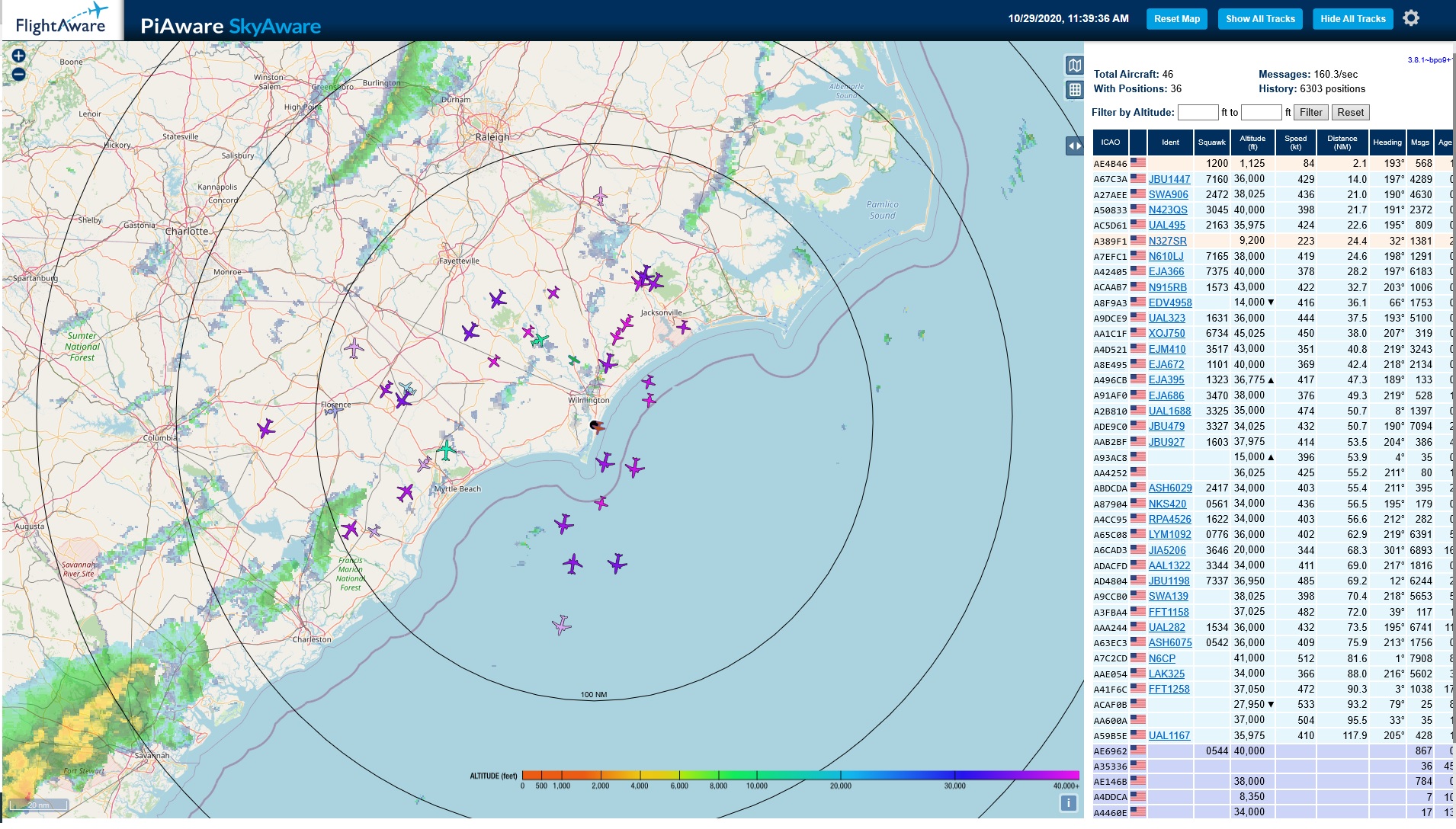Select the A93AC8 aircraft row
The image size is (1456, 829).
pyautogui.click(x=1272, y=457)
